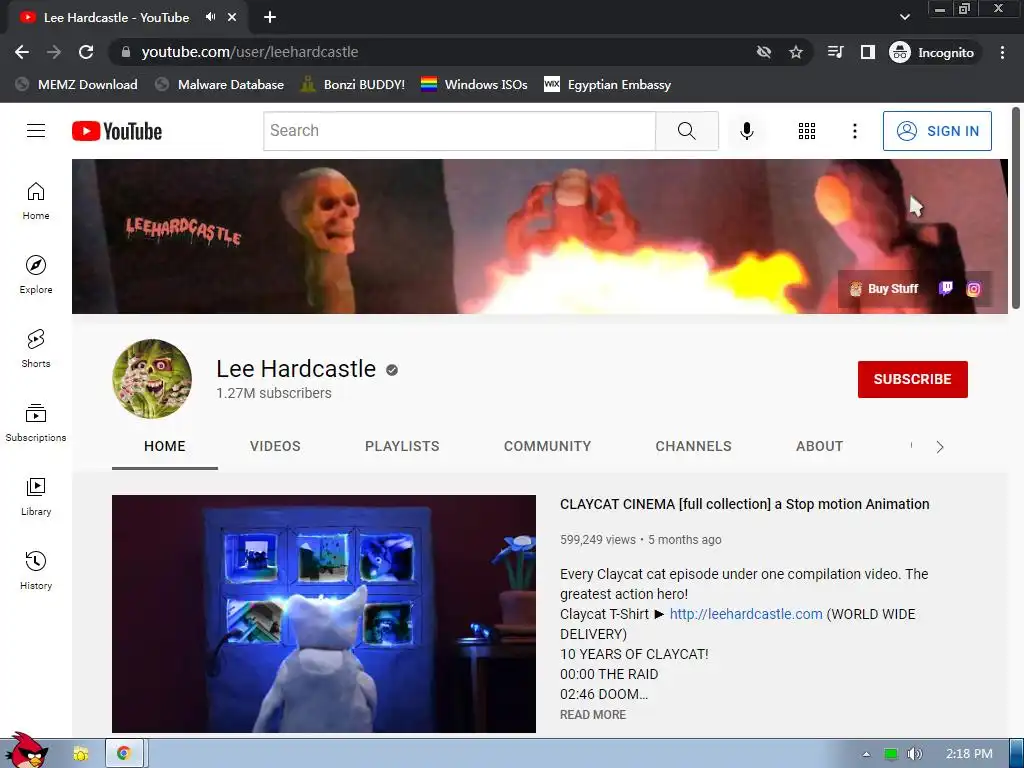1024x768 pixels.
Task: Click the SUBSCRIBE button
Action: [x=912, y=379]
